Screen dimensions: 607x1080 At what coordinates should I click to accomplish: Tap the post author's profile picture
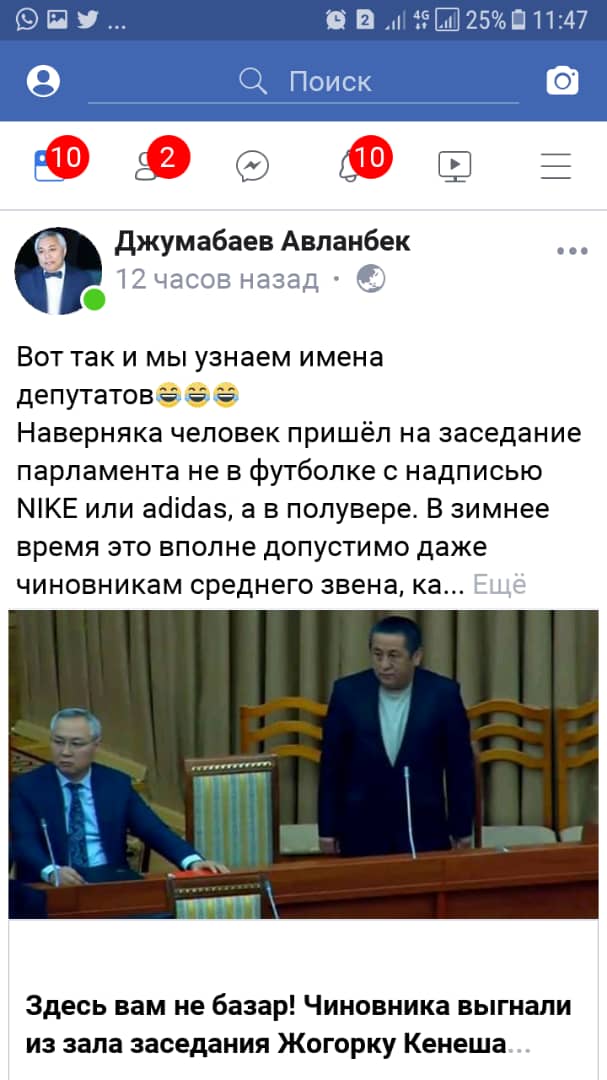[x=59, y=271]
